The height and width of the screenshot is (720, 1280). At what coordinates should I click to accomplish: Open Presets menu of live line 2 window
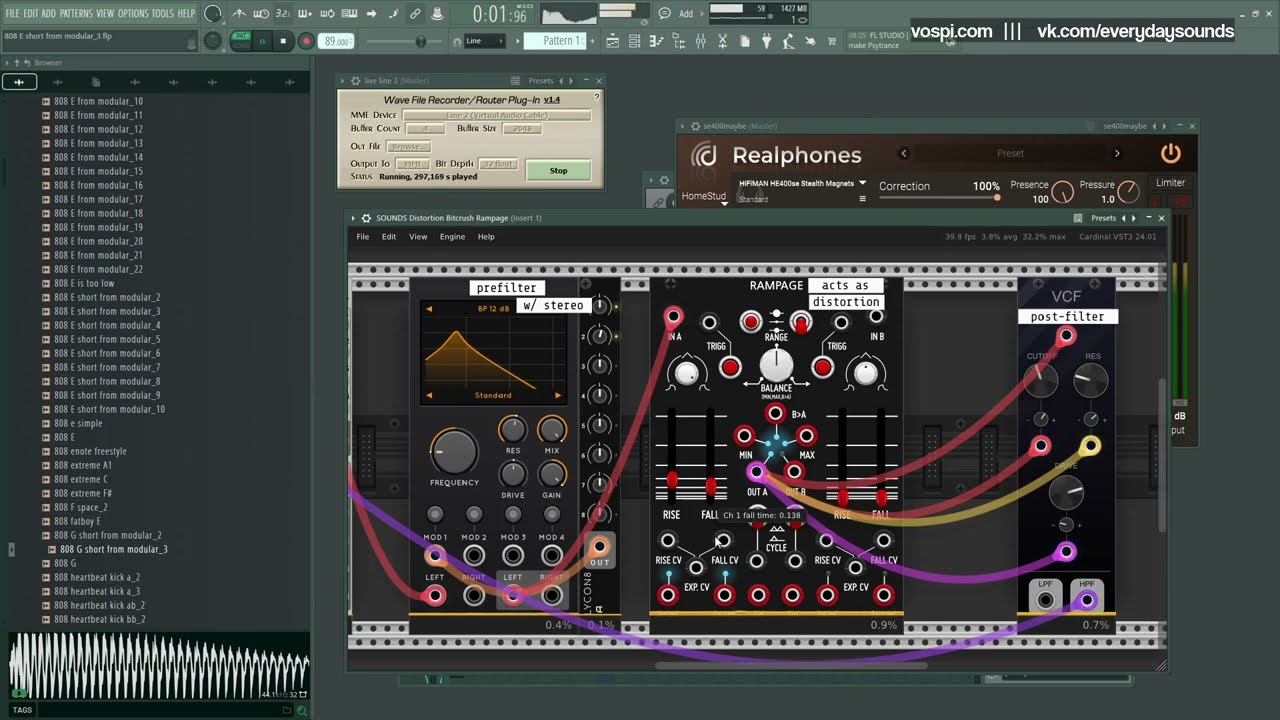pyautogui.click(x=541, y=81)
